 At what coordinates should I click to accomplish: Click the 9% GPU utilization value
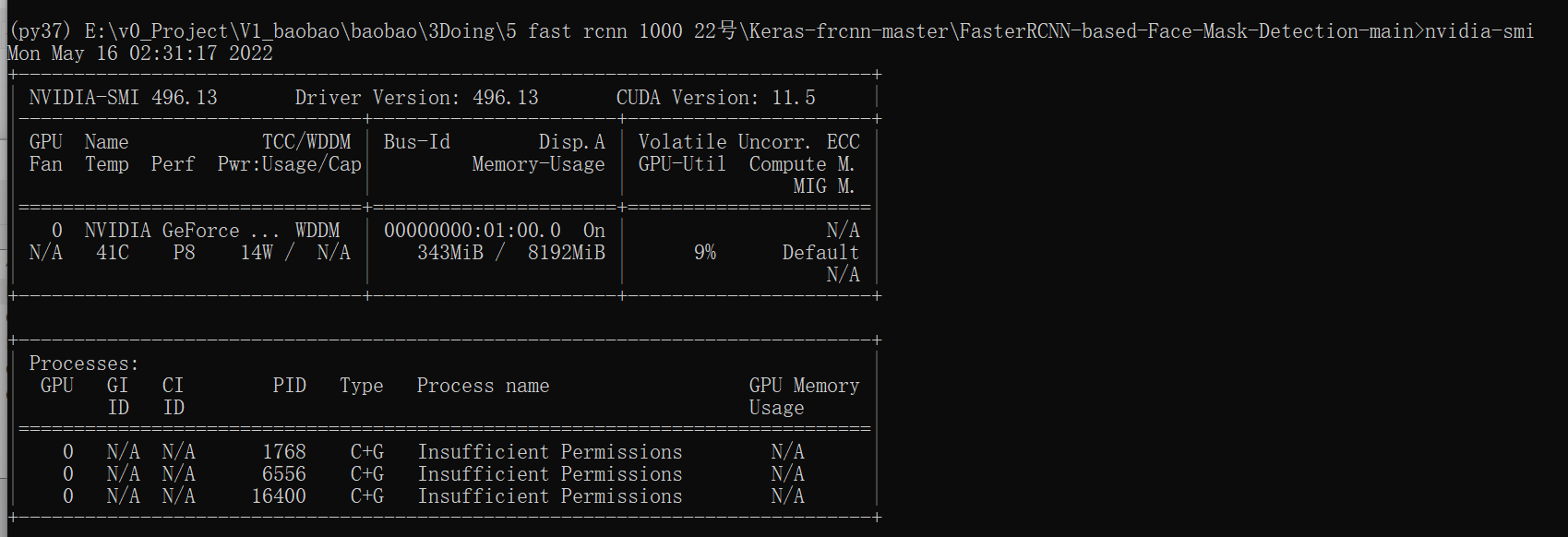[705, 253]
